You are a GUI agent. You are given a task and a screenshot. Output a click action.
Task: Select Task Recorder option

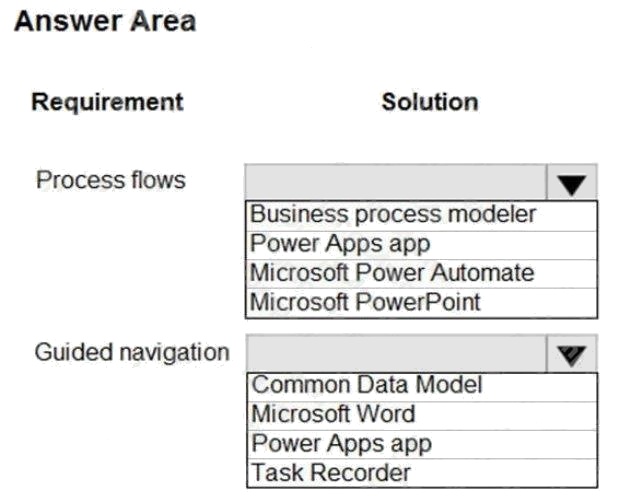tap(422, 473)
